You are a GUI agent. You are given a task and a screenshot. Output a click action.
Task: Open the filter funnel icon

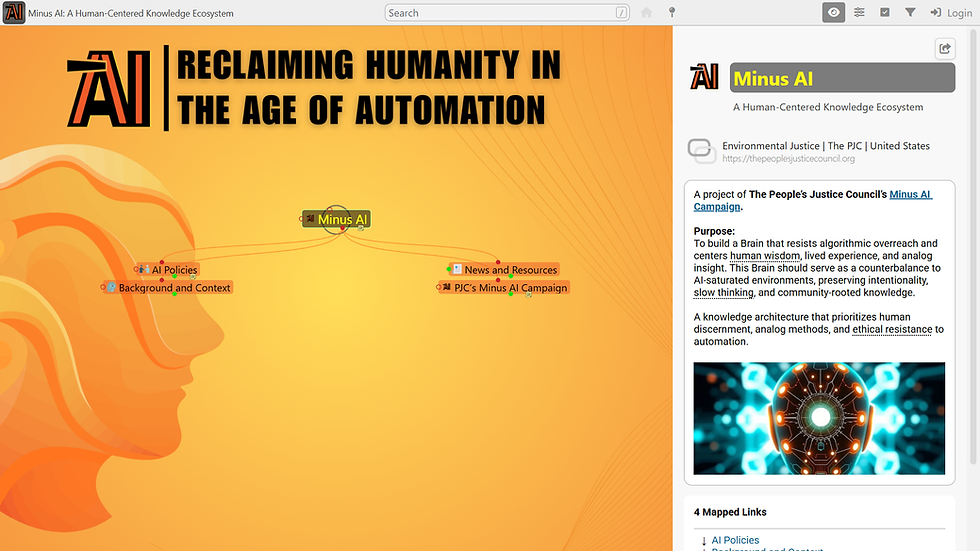click(x=910, y=12)
